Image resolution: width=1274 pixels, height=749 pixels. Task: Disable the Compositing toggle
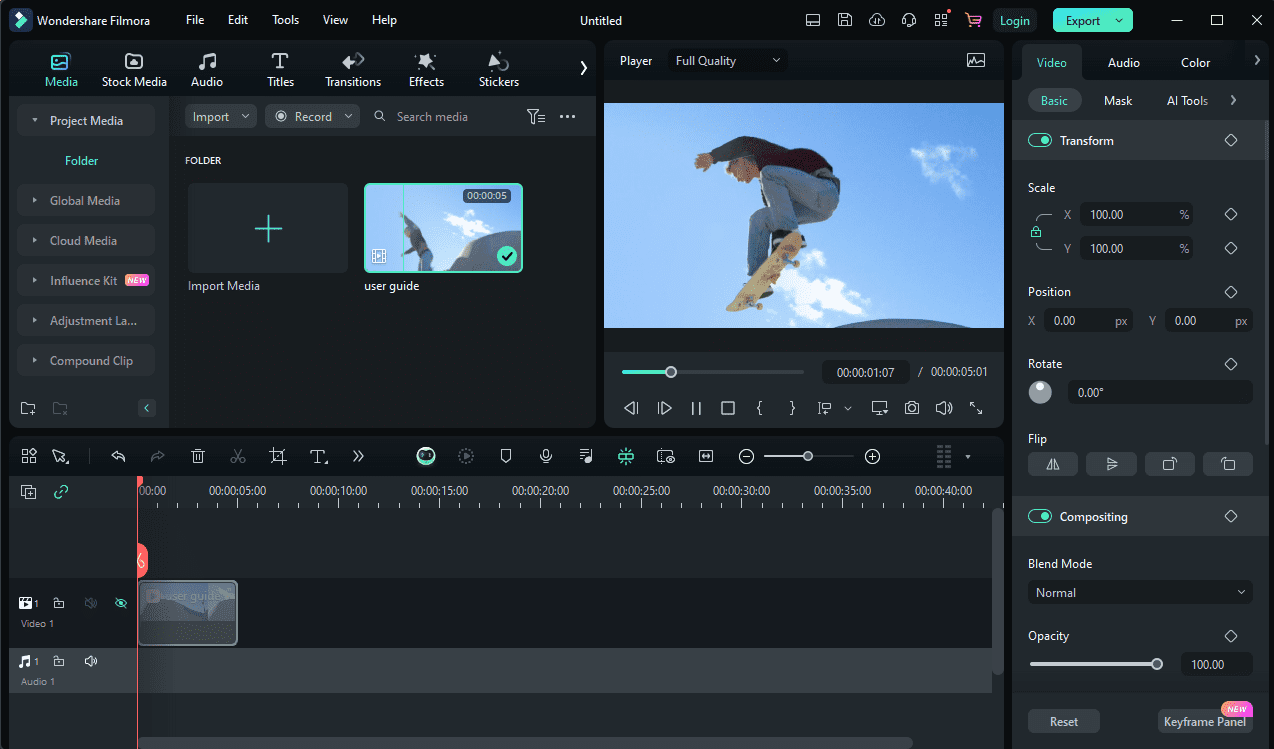pos(1039,516)
